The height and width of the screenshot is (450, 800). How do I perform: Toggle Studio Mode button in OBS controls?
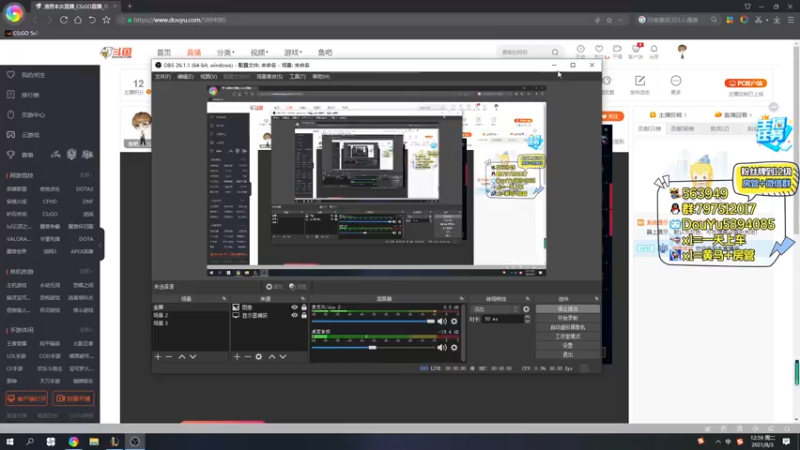click(x=568, y=336)
